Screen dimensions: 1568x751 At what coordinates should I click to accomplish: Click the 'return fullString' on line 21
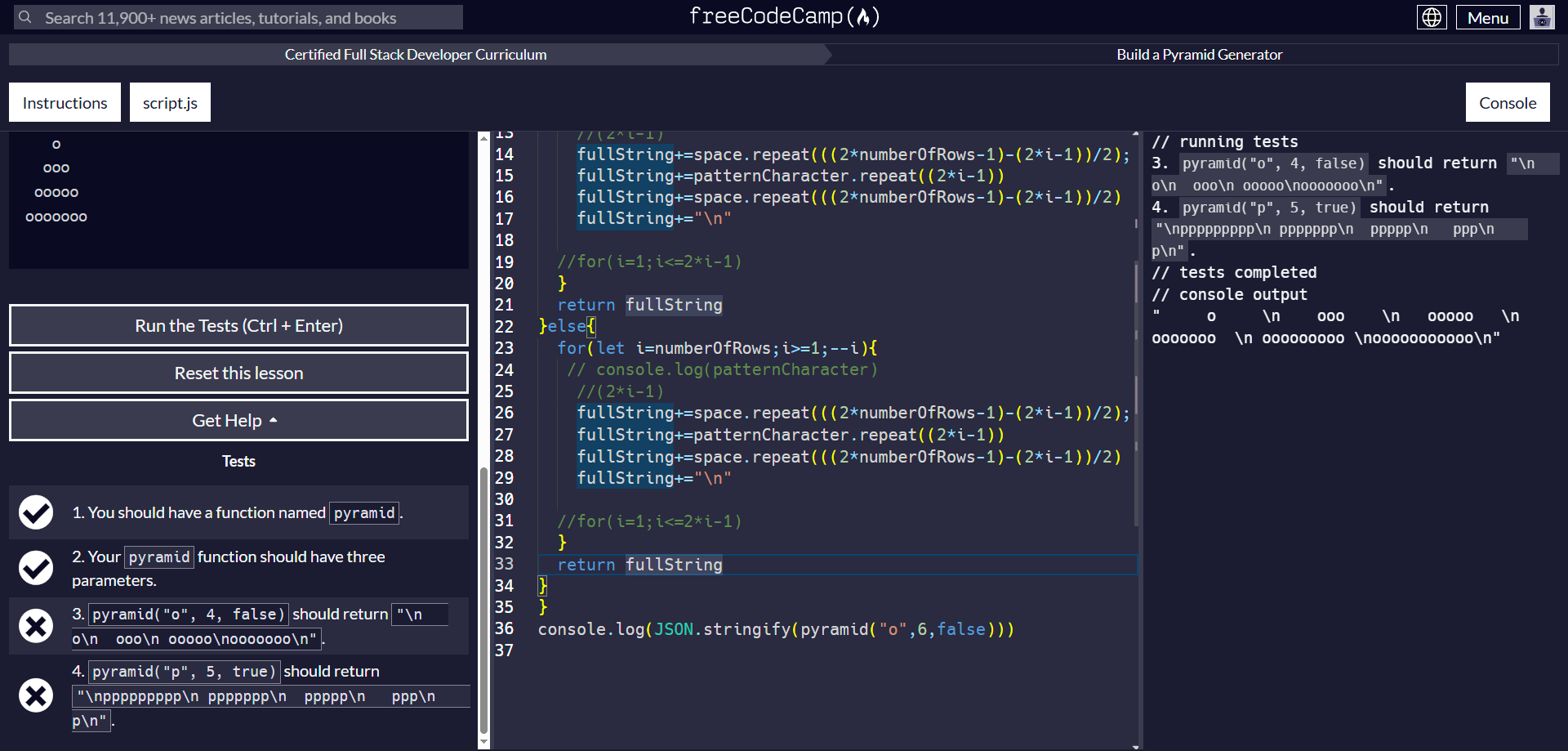point(640,305)
